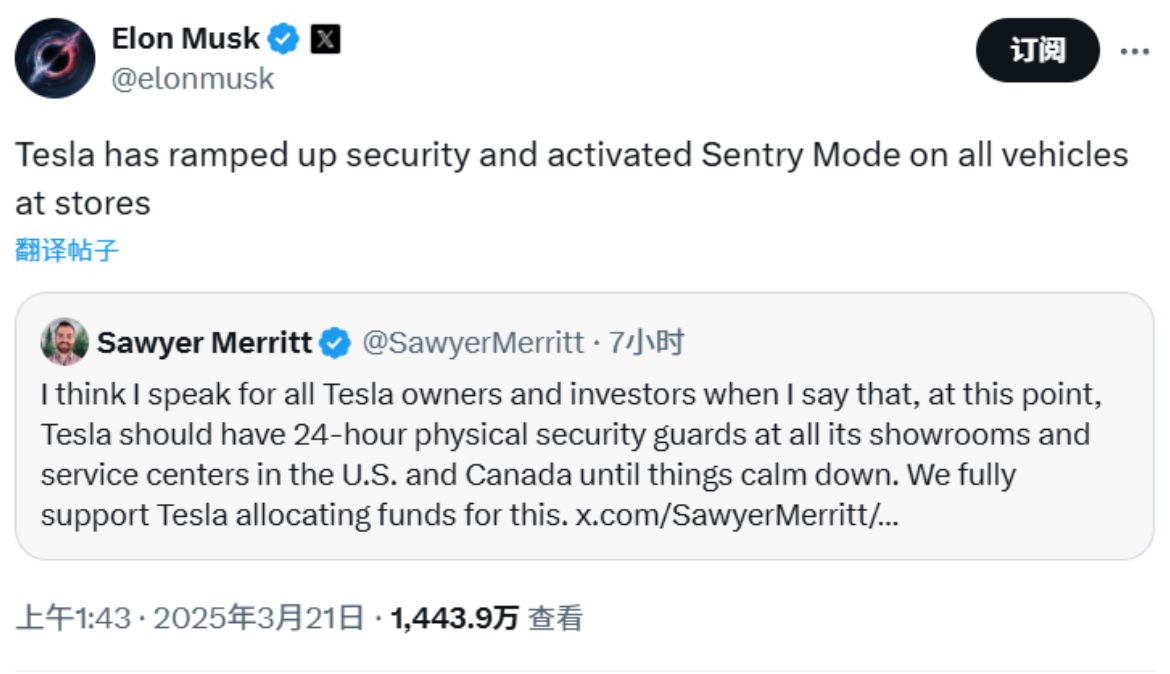Click 翻译帖子 to translate the post
The height and width of the screenshot is (674, 1170).
pos(67,250)
